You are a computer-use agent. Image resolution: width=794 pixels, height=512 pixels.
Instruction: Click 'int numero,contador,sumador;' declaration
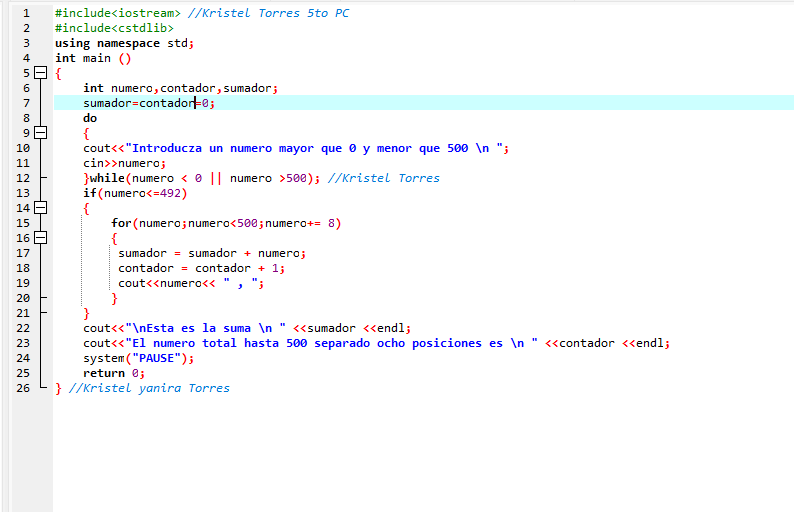click(181, 88)
